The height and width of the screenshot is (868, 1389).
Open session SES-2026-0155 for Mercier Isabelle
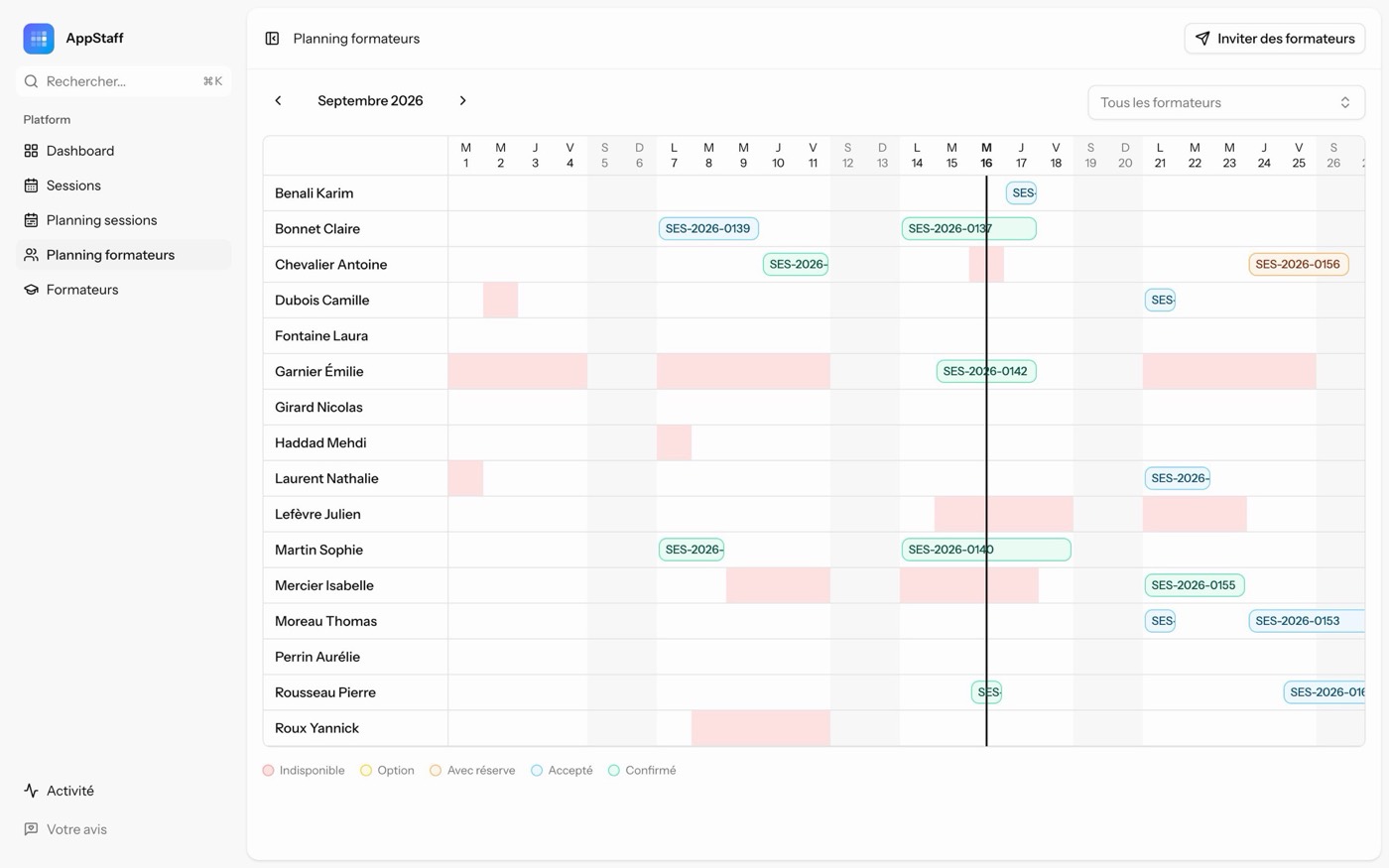(1194, 585)
